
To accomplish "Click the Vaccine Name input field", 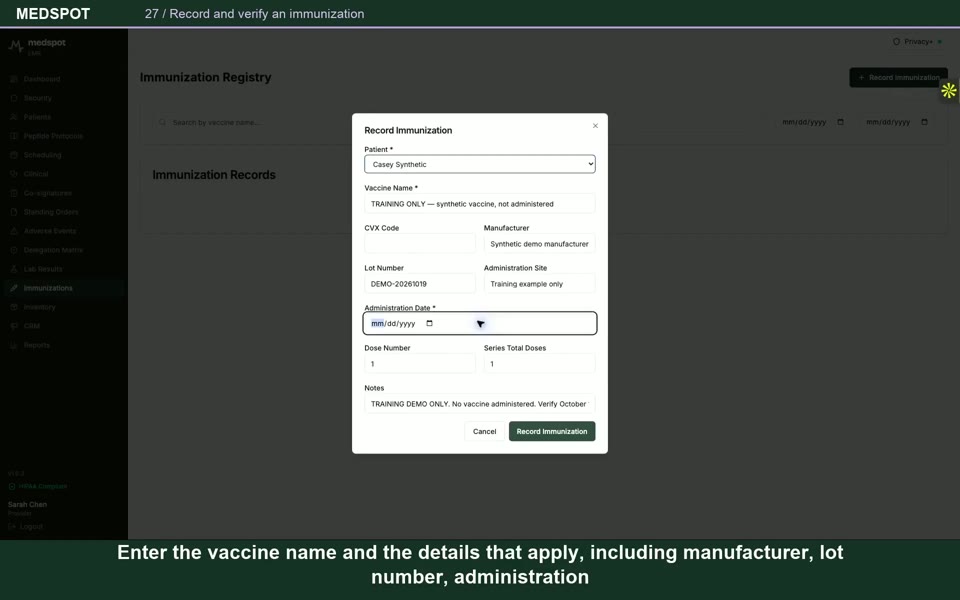I will coord(479,204).
